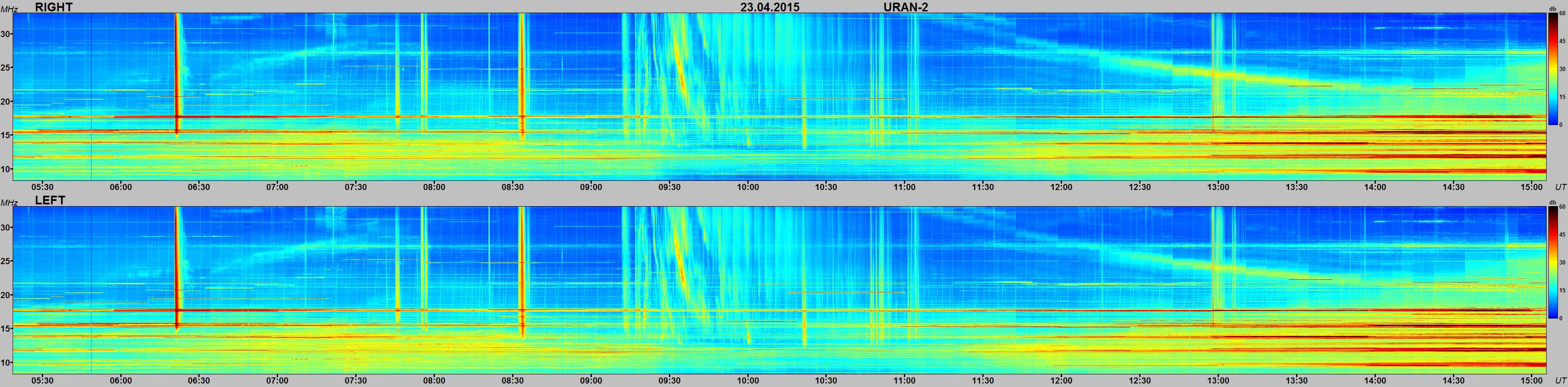
Task: Click the 13:00 tick under the RIGHT panel
Action: click(x=1218, y=187)
